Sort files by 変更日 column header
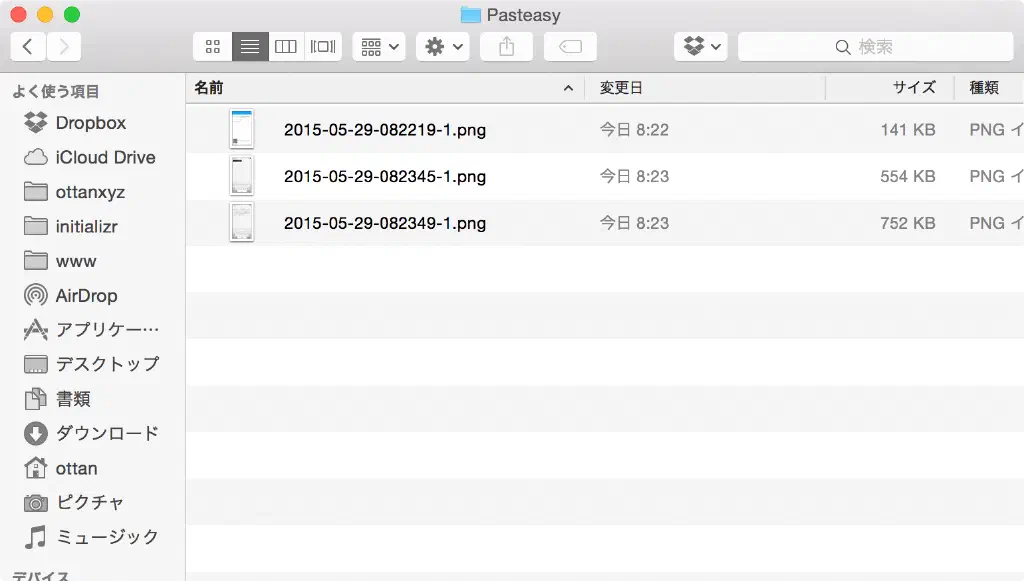1024x581 pixels. tap(700, 88)
